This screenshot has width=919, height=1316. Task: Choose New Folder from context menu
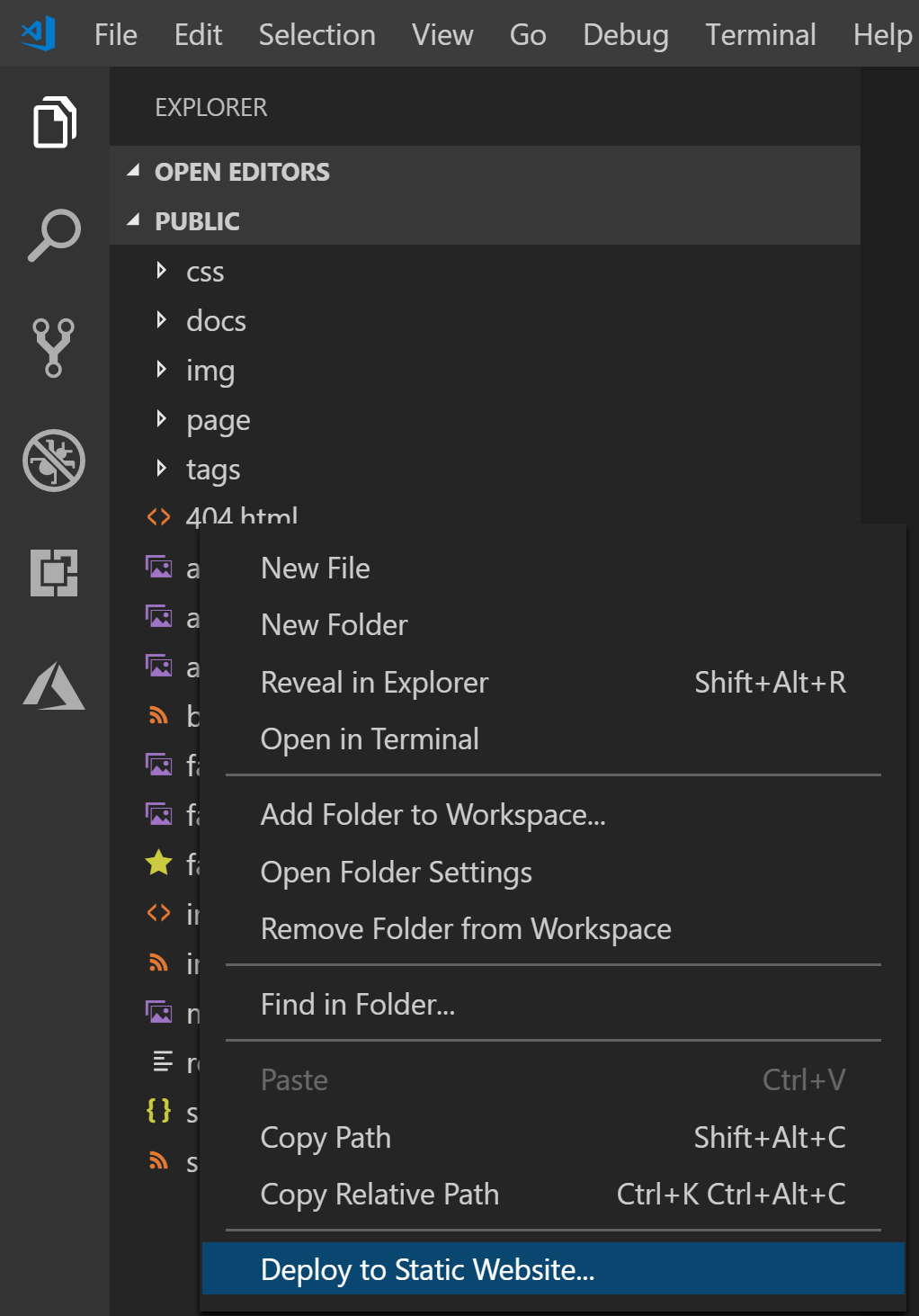coord(553,625)
